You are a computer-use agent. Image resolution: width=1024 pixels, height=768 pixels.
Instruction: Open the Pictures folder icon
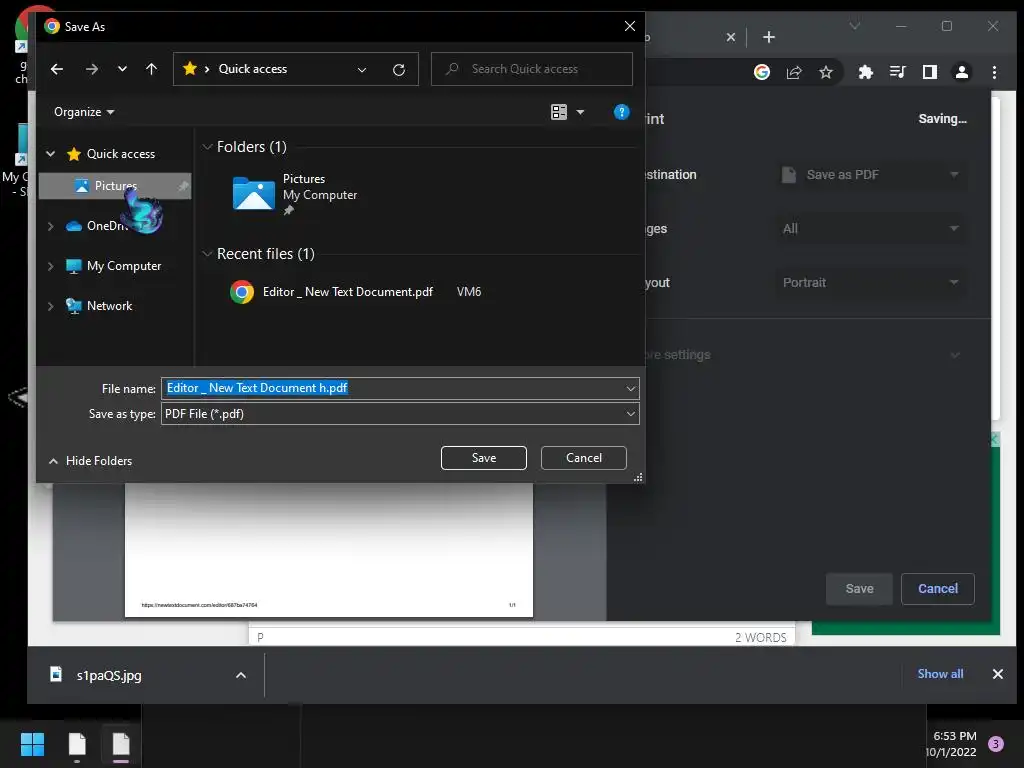[253, 193]
